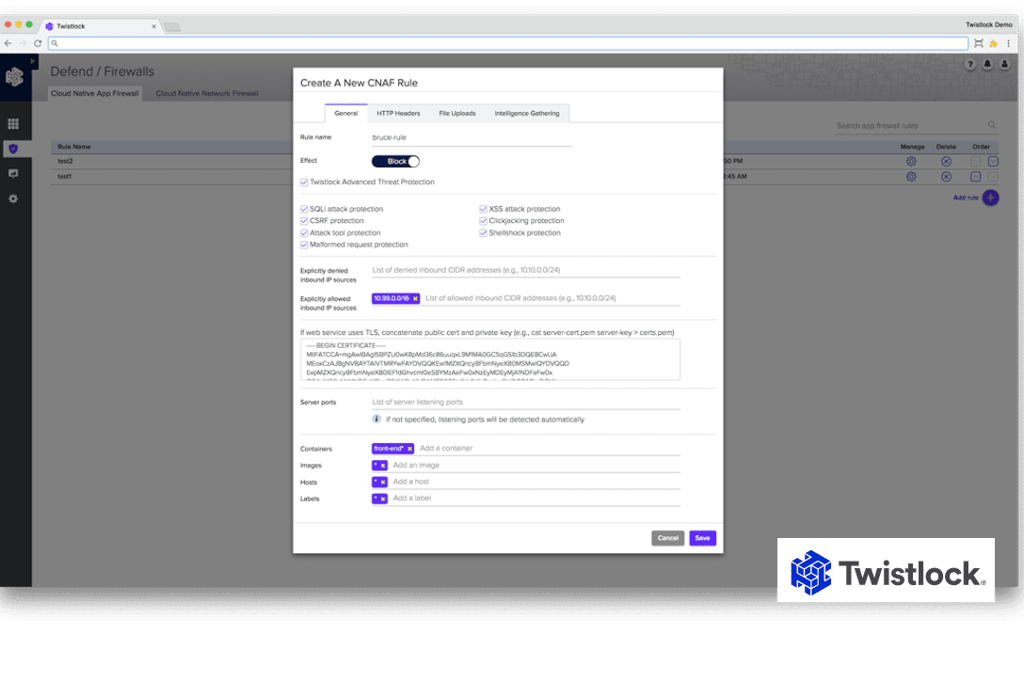Select the test1 rule name
This screenshot has width=1024, height=682.
tap(65, 177)
